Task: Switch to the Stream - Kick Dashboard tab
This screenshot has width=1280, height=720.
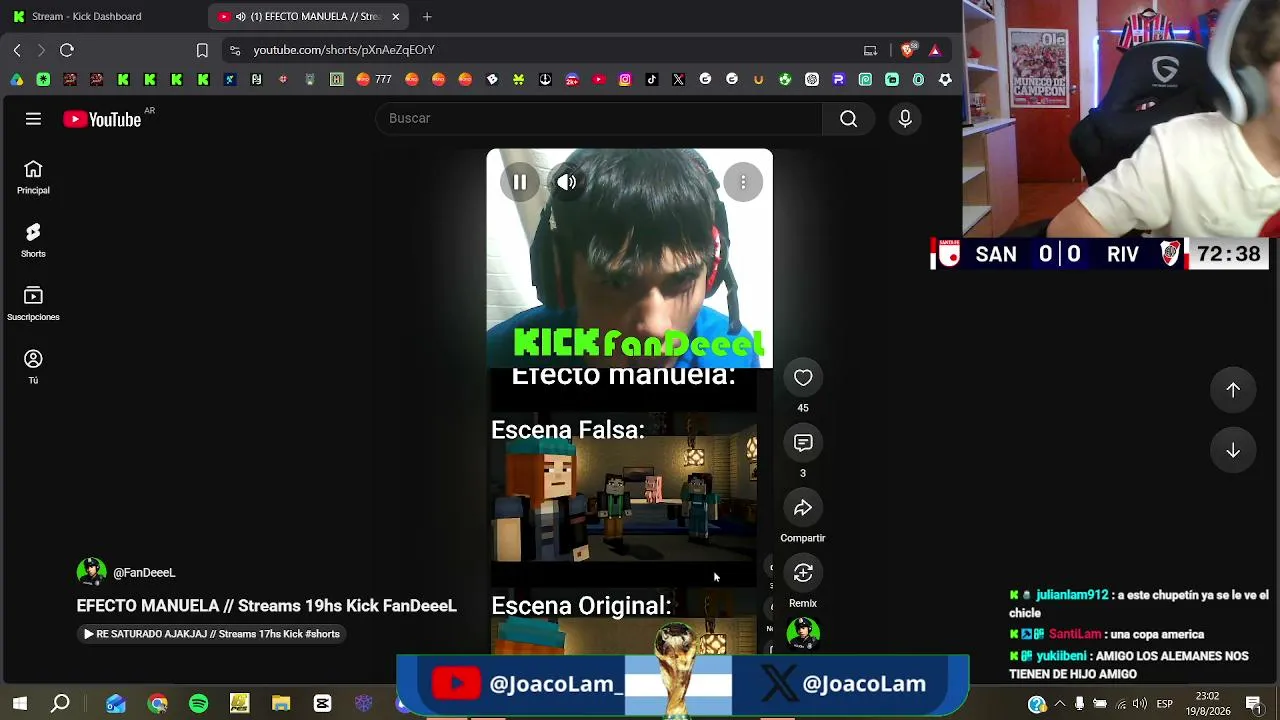Action: pyautogui.click(x=86, y=16)
